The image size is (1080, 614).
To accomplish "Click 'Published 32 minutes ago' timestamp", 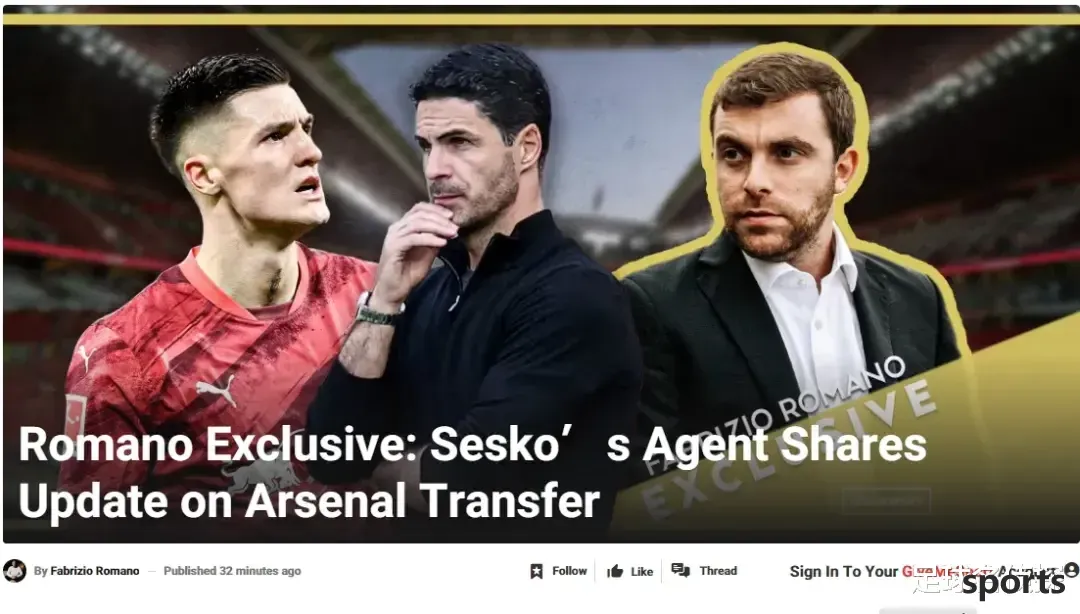I will (x=232, y=571).
